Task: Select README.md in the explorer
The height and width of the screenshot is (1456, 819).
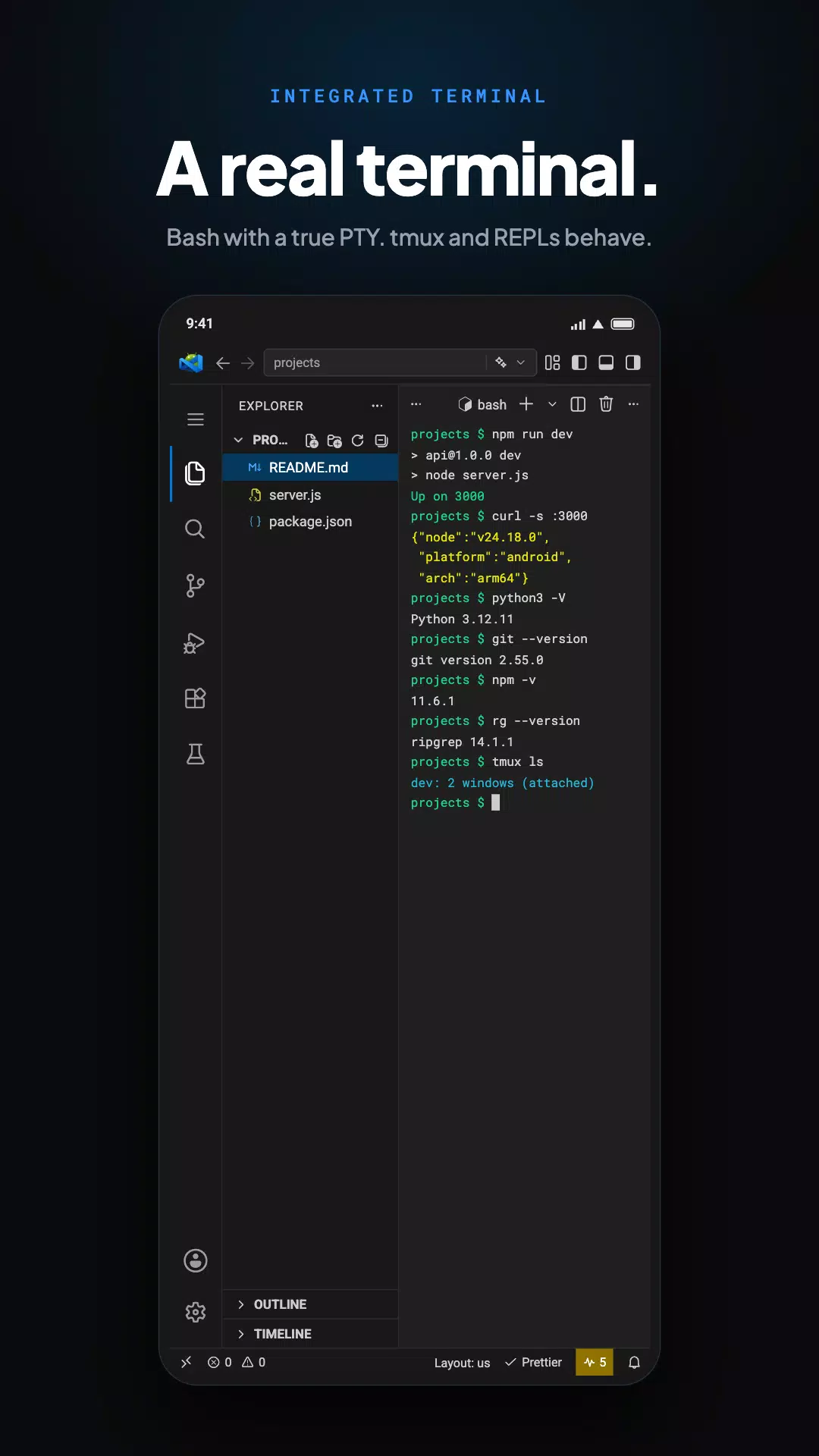Action: click(310, 468)
